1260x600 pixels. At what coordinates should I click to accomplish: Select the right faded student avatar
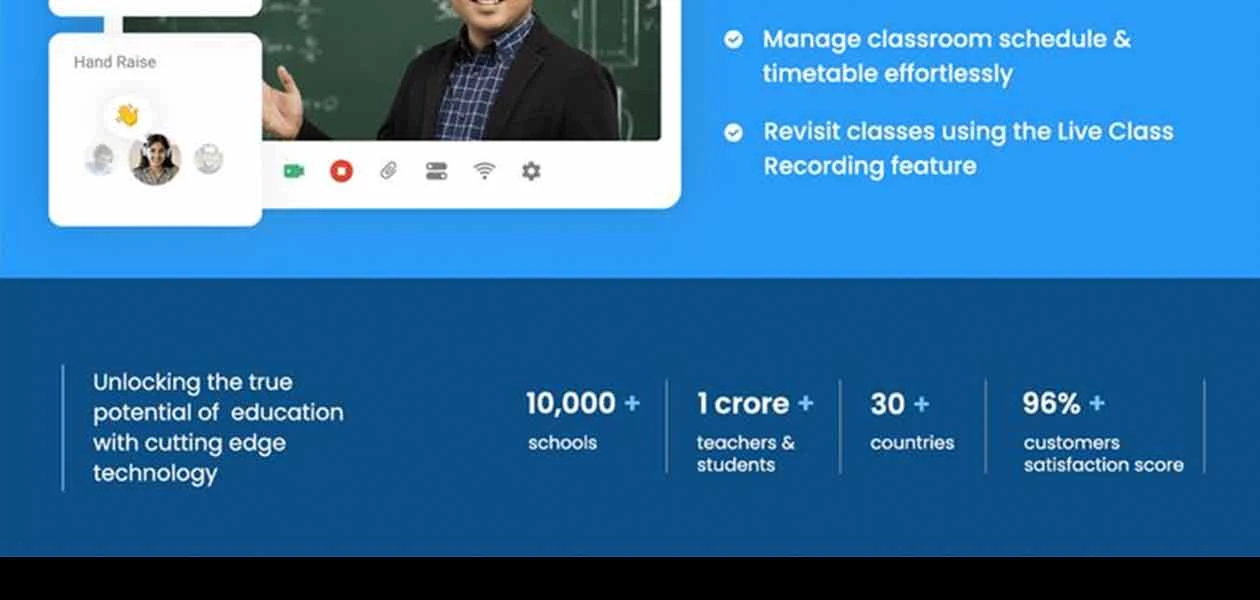(x=208, y=159)
